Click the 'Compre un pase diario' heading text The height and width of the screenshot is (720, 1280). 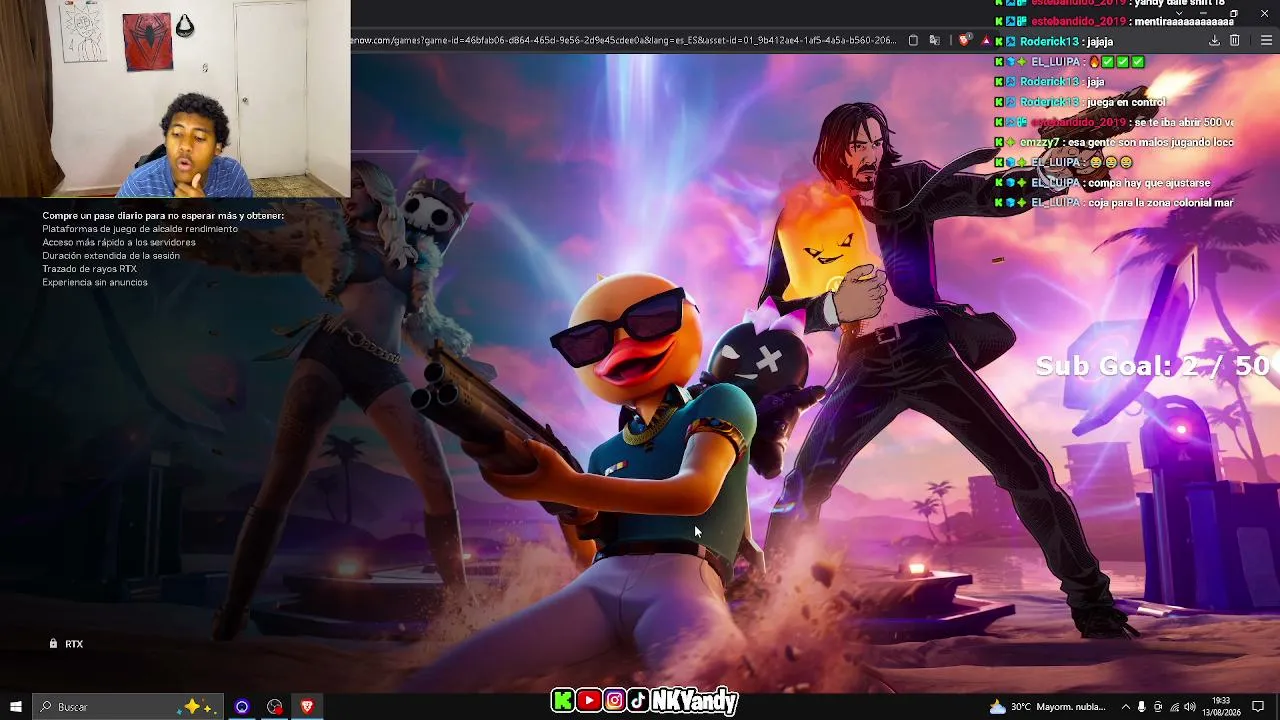coord(163,215)
